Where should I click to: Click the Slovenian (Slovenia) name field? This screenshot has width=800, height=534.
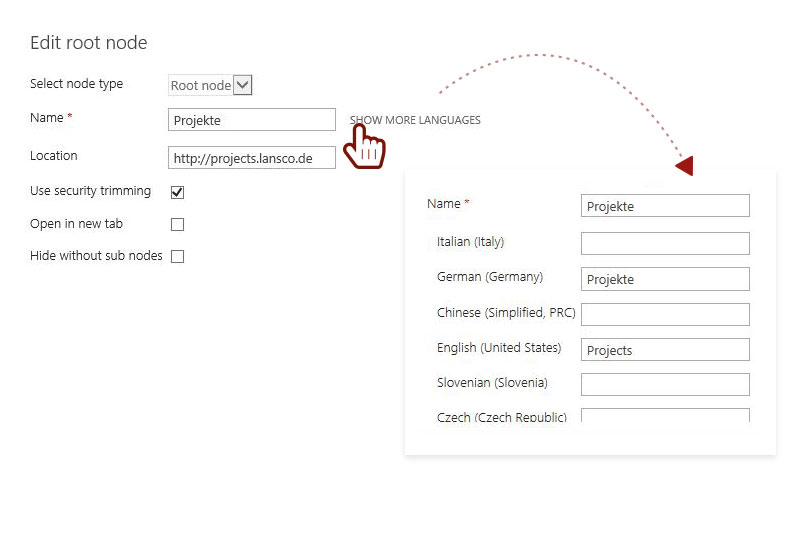(665, 385)
